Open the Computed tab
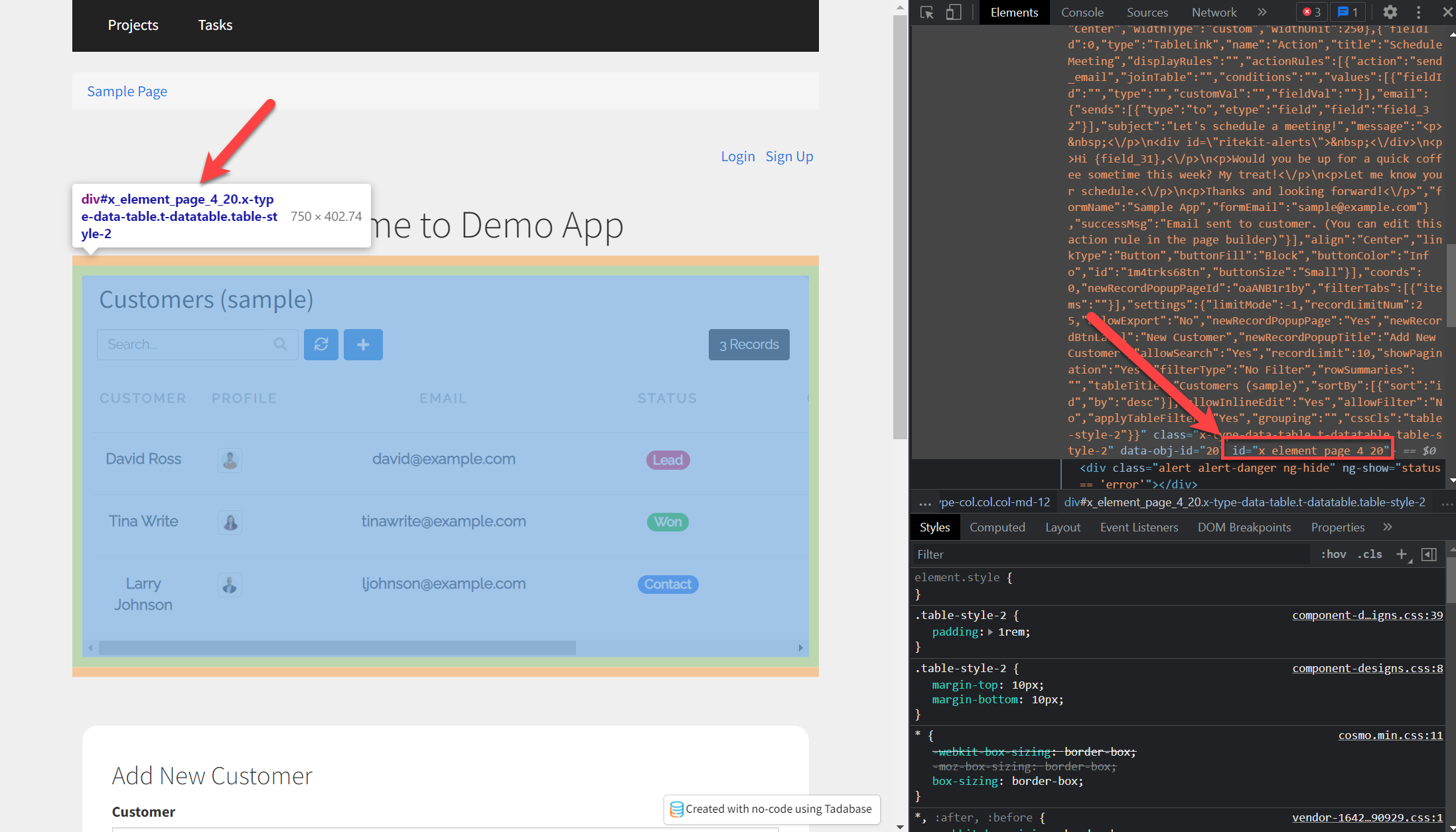This screenshot has height=832, width=1456. pyautogui.click(x=997, y=527)
